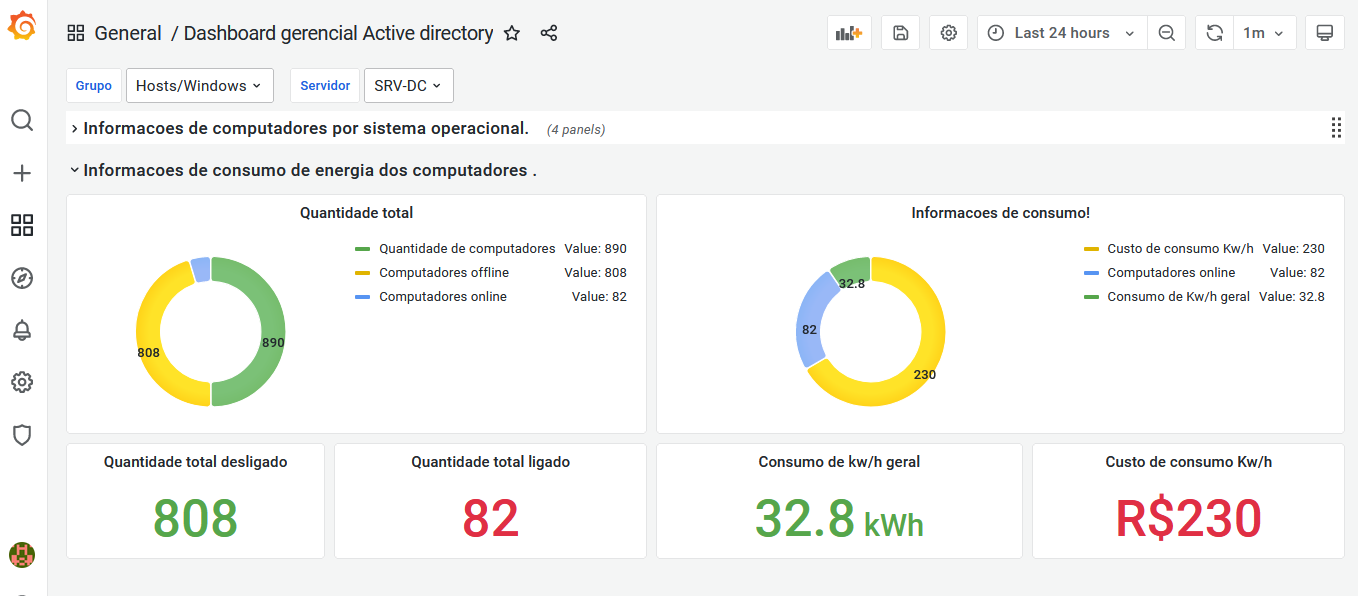Click the Quantidade total panel title

click(x=356, y=213)
